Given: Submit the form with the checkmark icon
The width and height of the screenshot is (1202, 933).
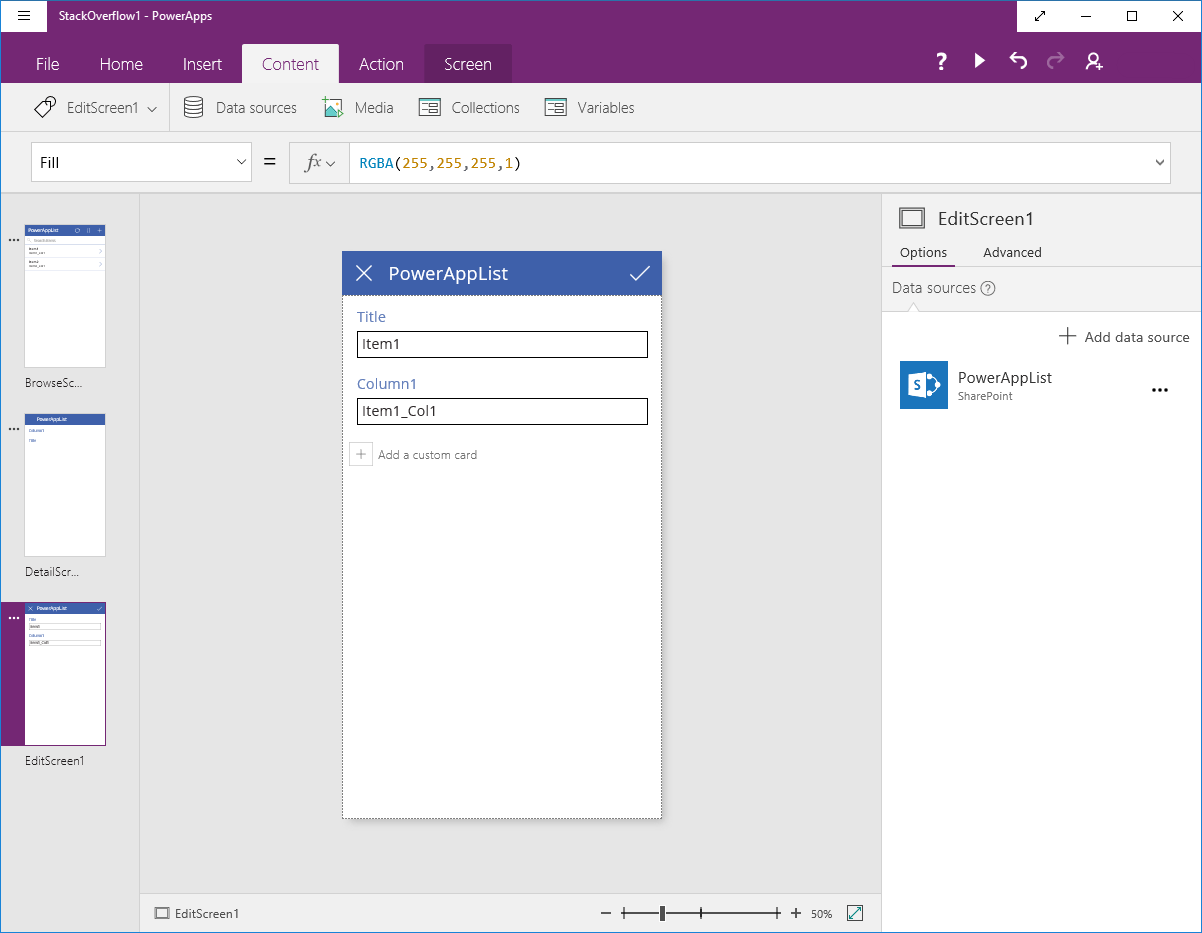Looking at the screenshot, I should tap(640, 272).
